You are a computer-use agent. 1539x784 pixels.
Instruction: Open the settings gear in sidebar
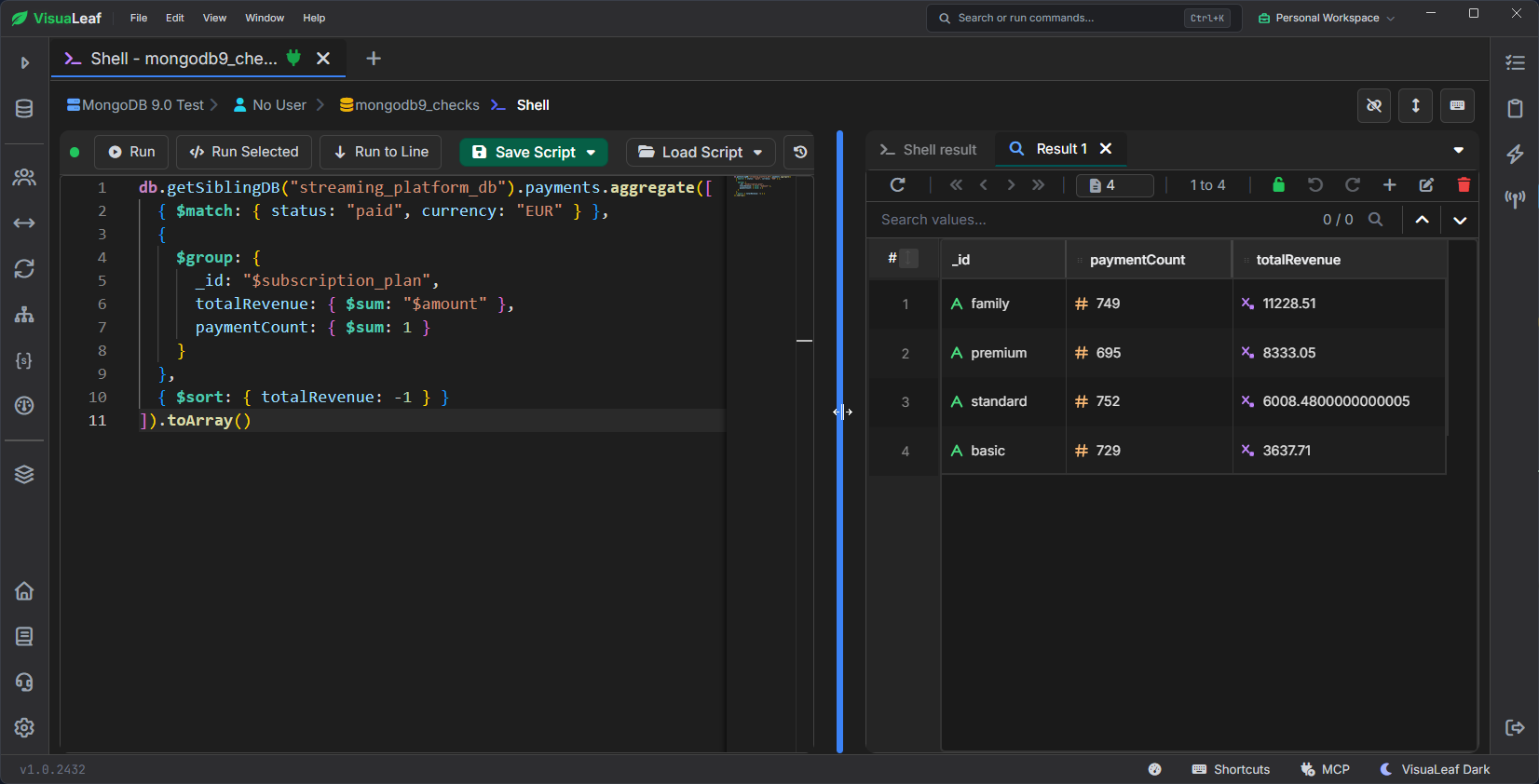point(24,728)
